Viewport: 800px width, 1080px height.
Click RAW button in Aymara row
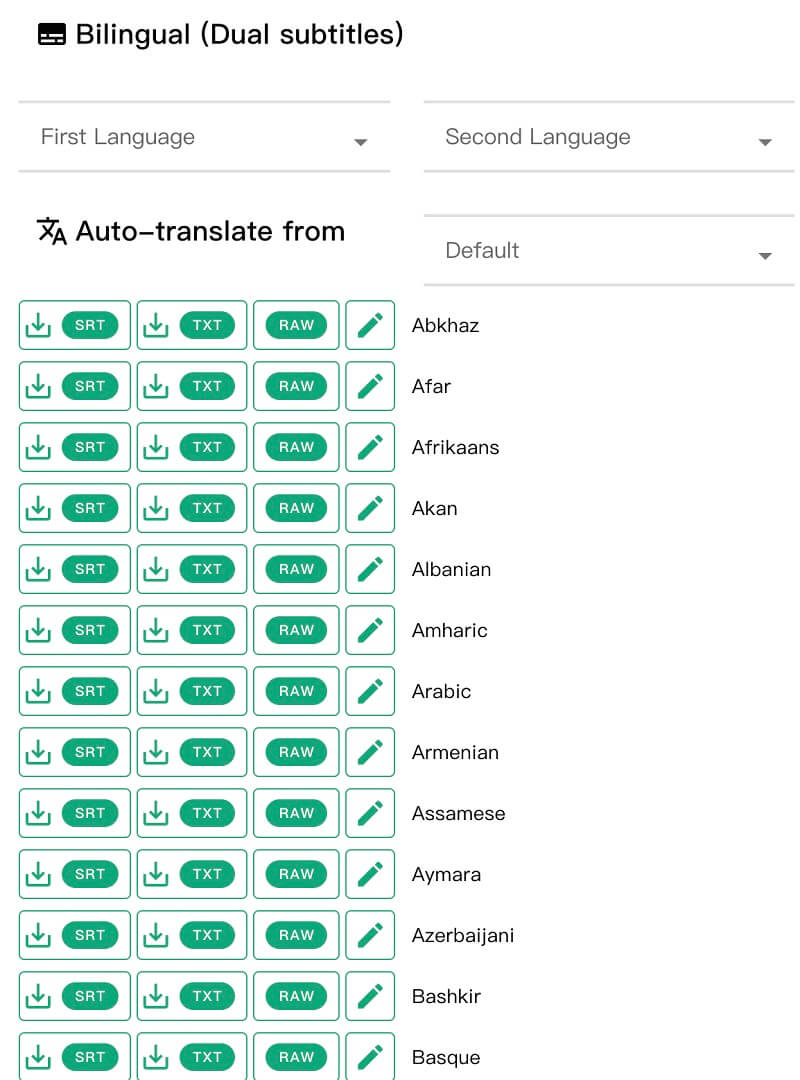click(296, 874)
